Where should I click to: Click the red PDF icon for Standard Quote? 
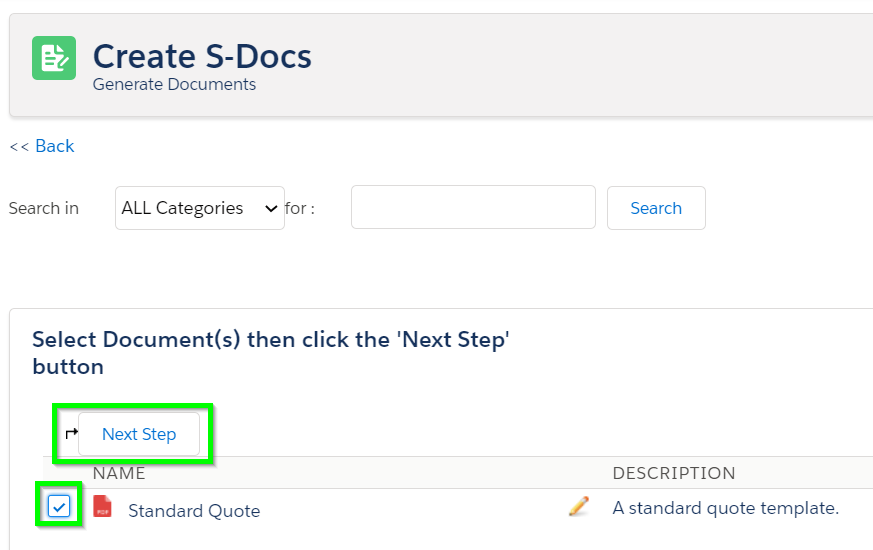click(x=102, y=506)
